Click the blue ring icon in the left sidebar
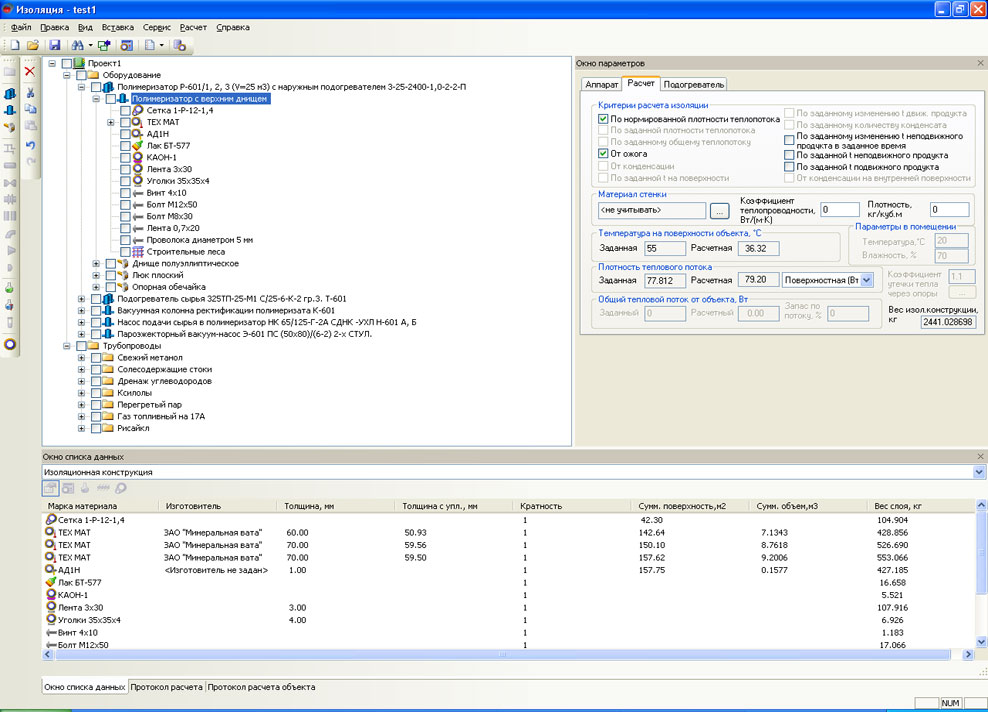The height and width of the screenshot is (712, 988). (x=9, y=344)
